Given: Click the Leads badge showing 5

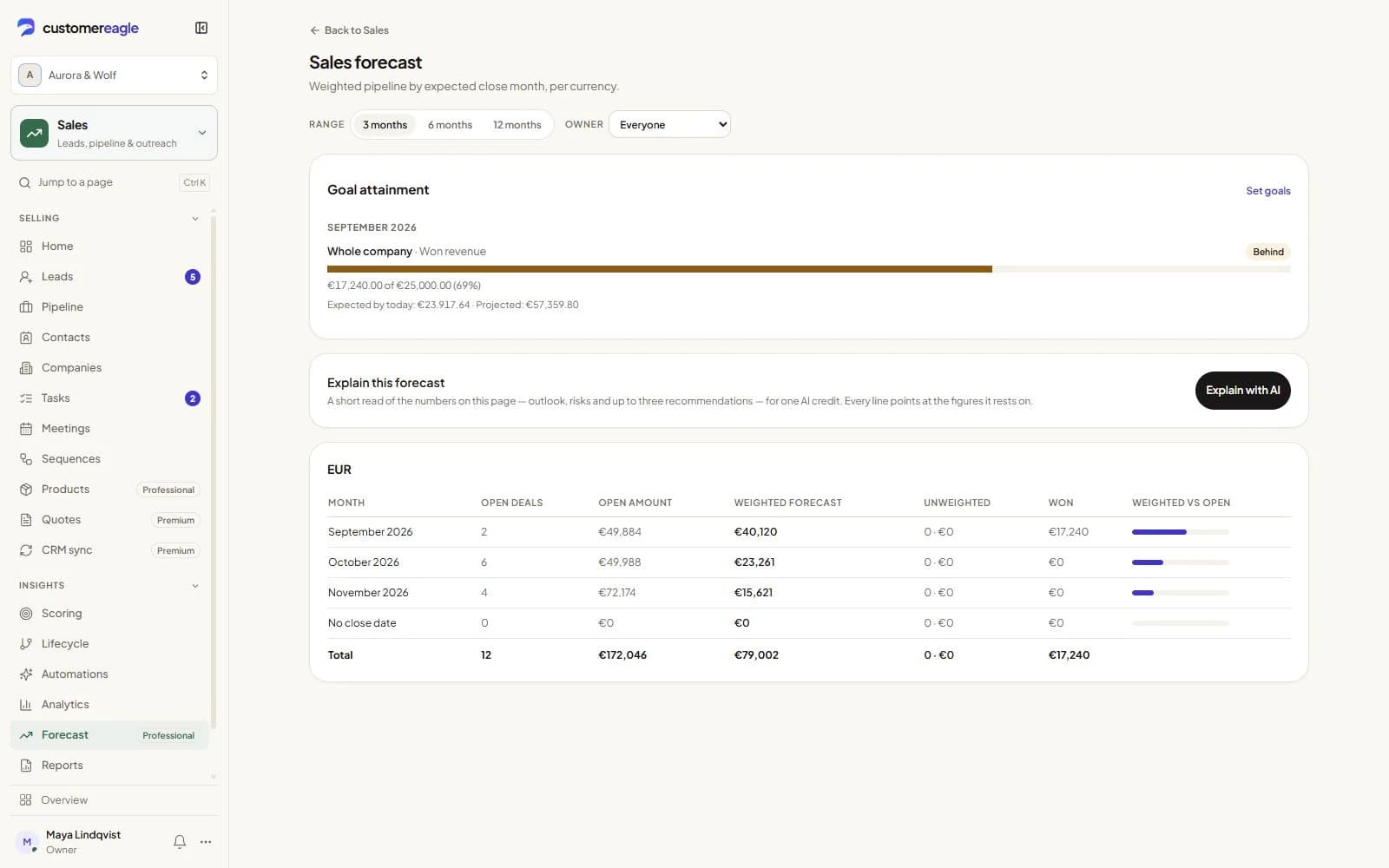Looking at the screenshot, I should [x=193, y=277].
